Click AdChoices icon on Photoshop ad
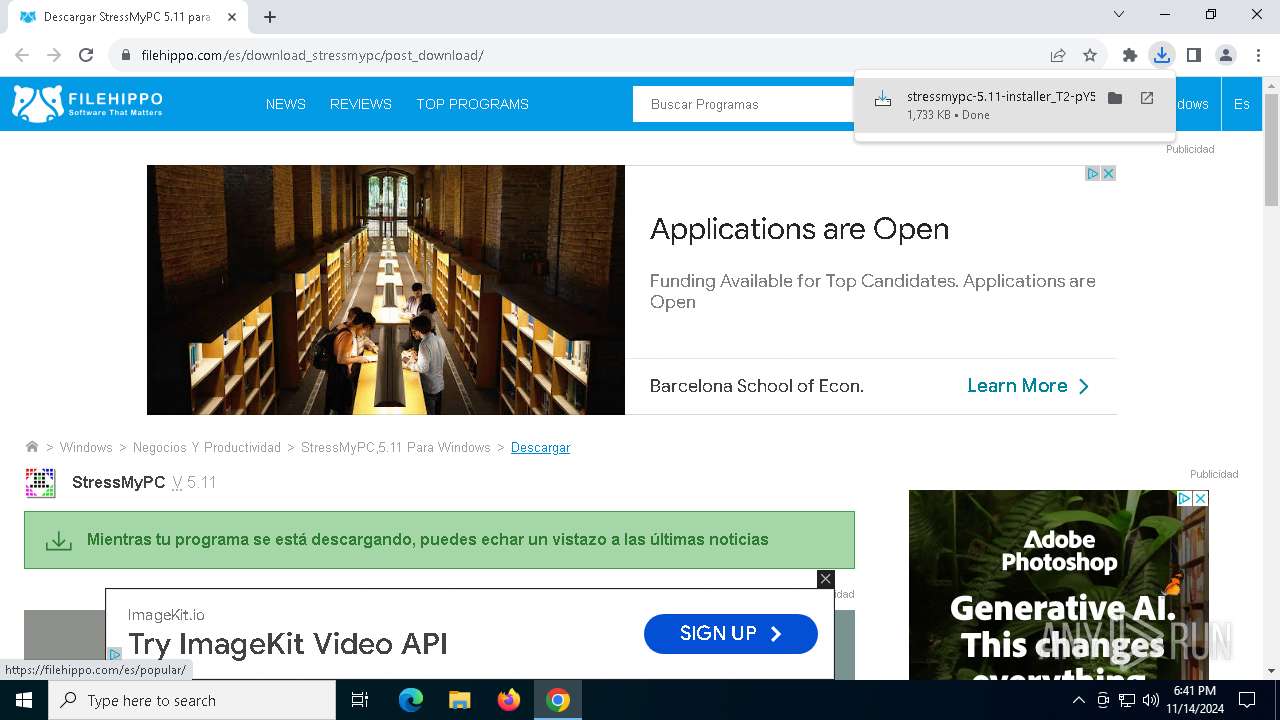Screen dimensions: 1280x720 click(x=1184, y=498)
